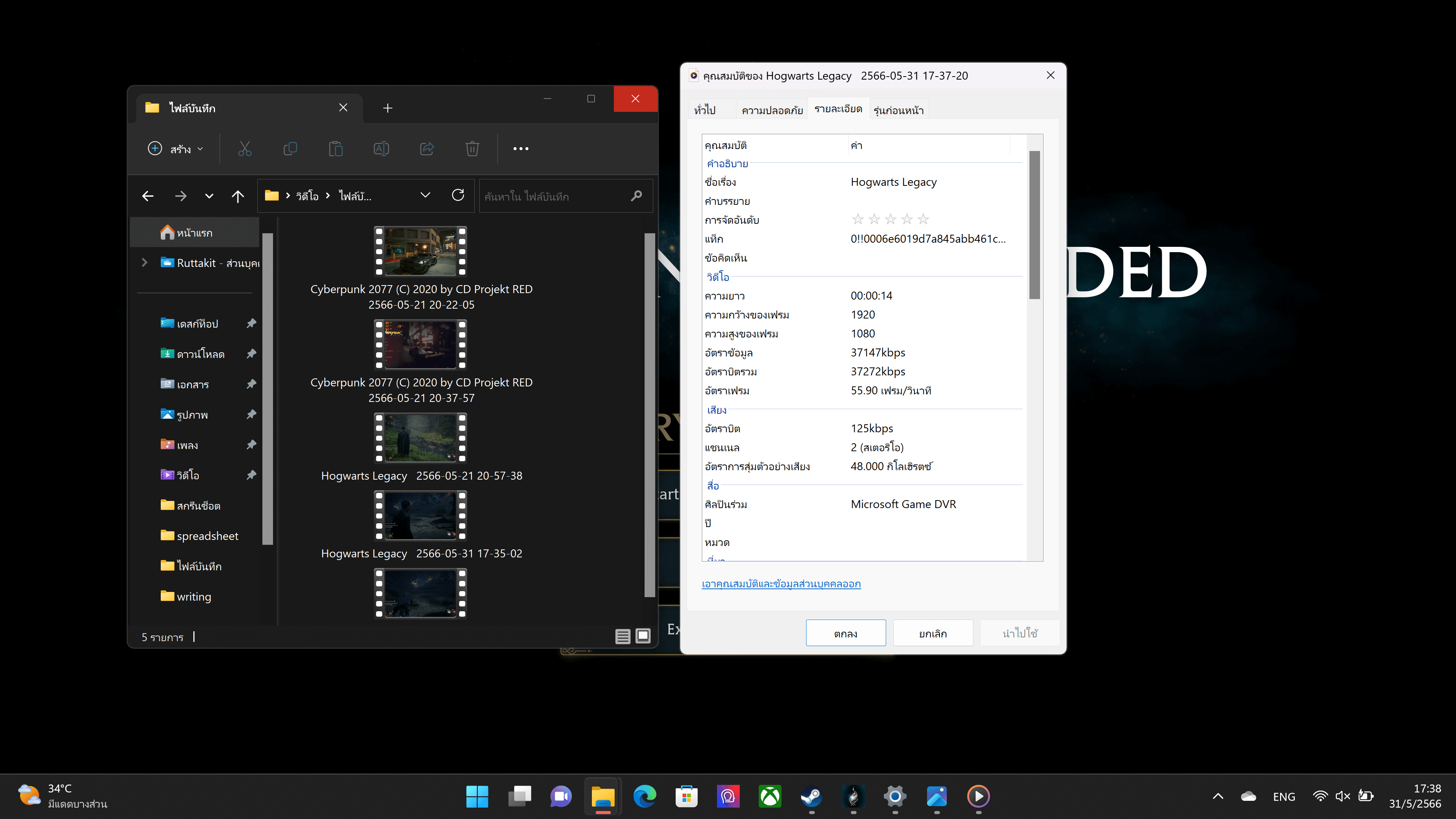Open the Xbox app from taskbar

point(770,796)
